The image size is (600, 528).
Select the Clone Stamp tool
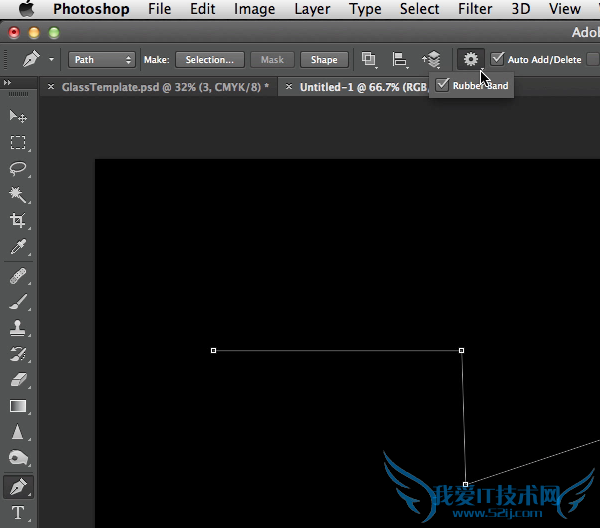[18, 328]
